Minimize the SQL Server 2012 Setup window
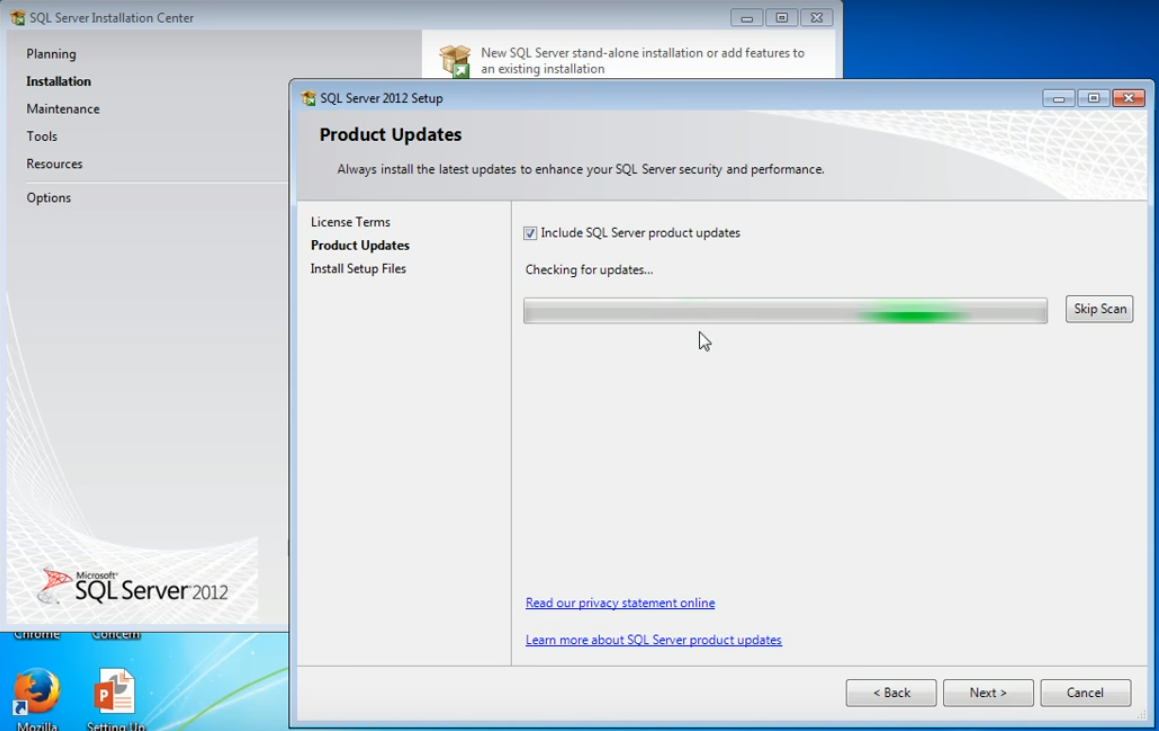 pos(1058,98)
